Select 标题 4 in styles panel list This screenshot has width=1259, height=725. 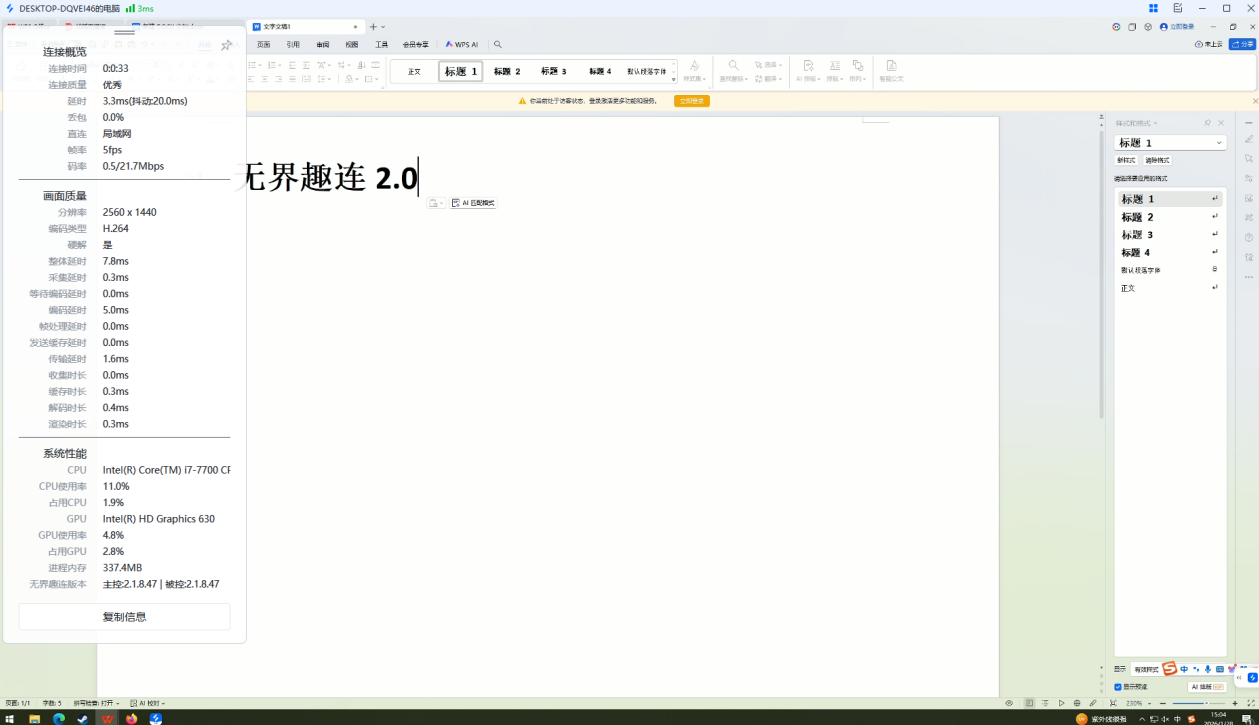point(1170,253)
